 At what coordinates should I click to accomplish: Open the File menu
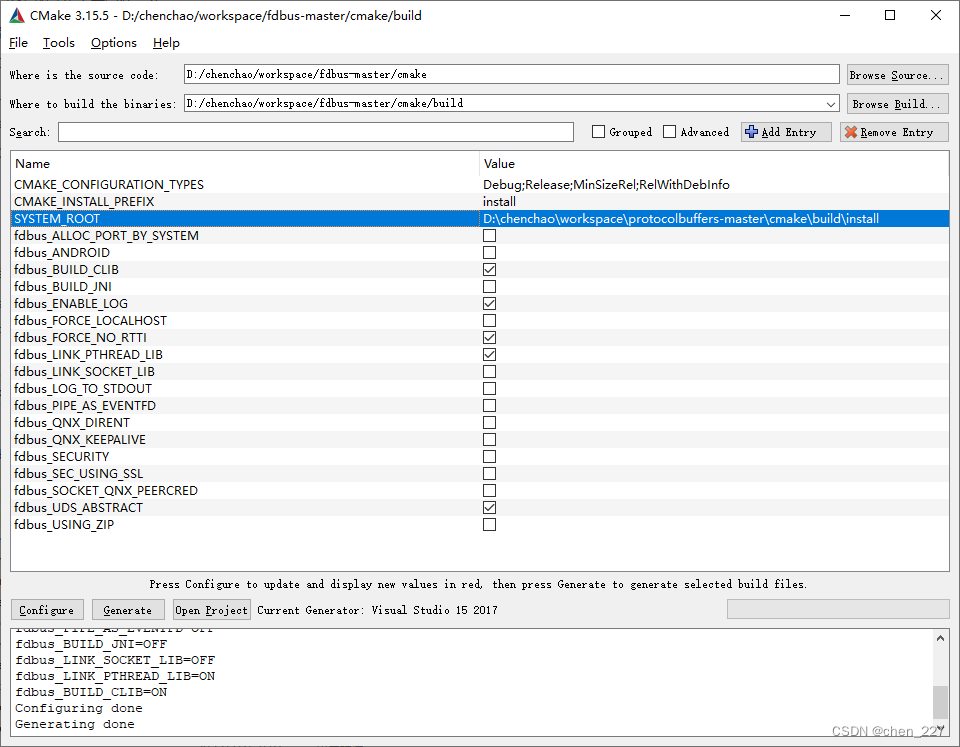coord(18,43)
